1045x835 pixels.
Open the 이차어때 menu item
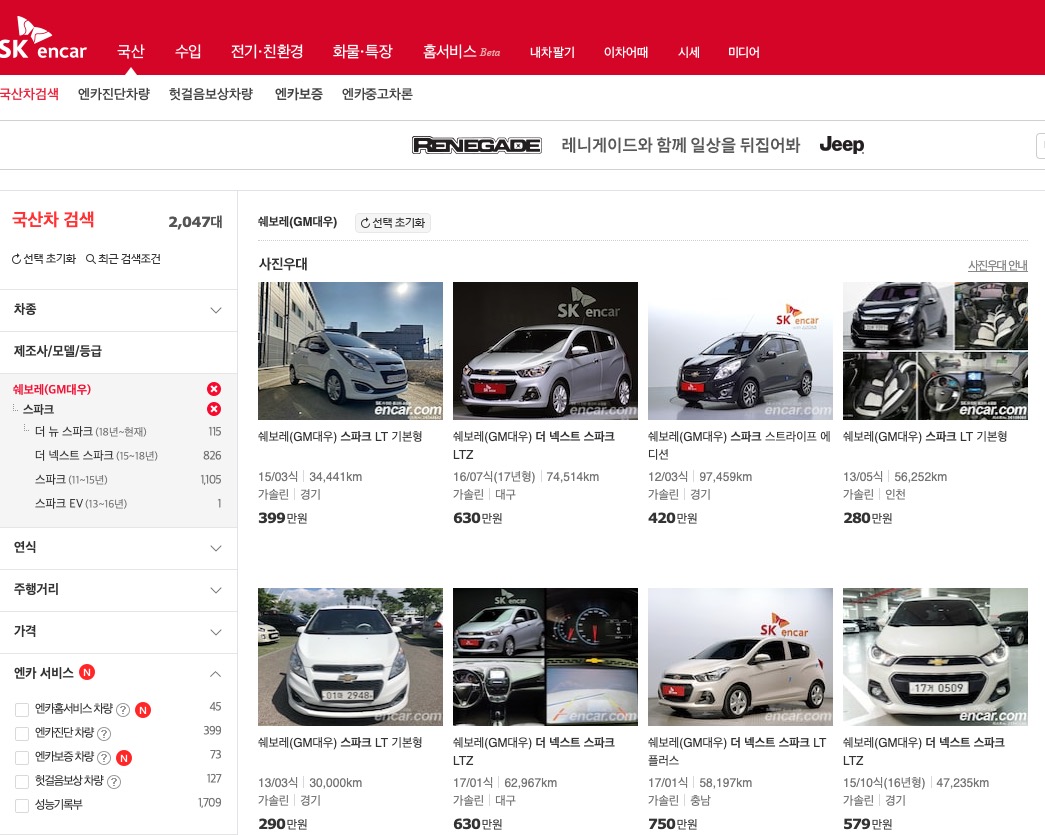click(x=626, y=52)
